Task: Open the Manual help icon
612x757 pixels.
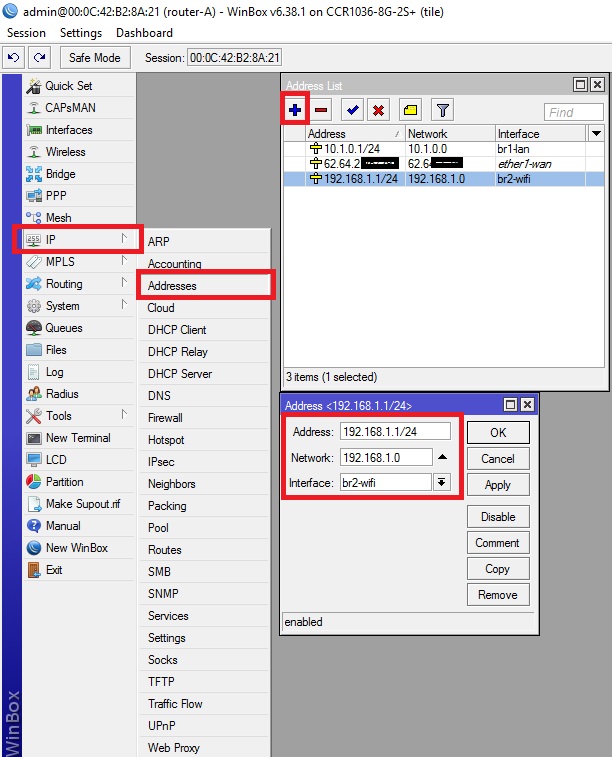Action: coord(34,526)
